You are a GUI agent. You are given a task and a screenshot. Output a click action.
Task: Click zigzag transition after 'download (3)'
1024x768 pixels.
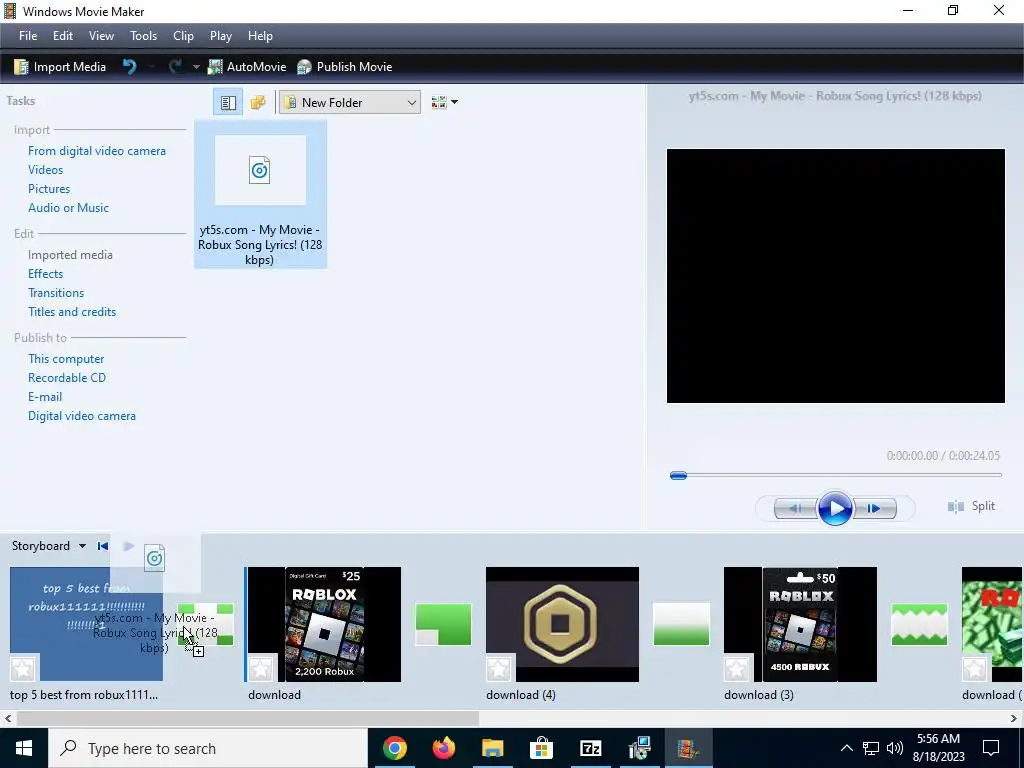[919, 624]
